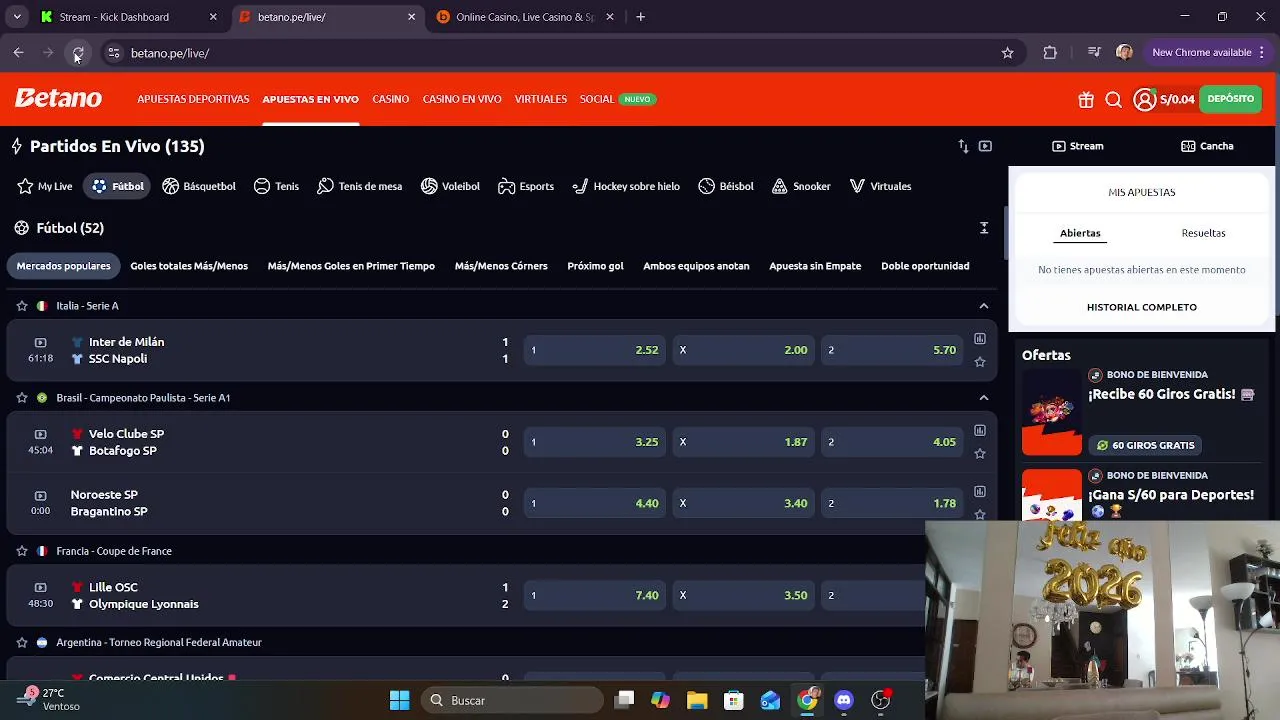This screenshot has height=720, width=1280.
Task: Open stream icon for Velo Clube SP match
Action: [40, 434]
